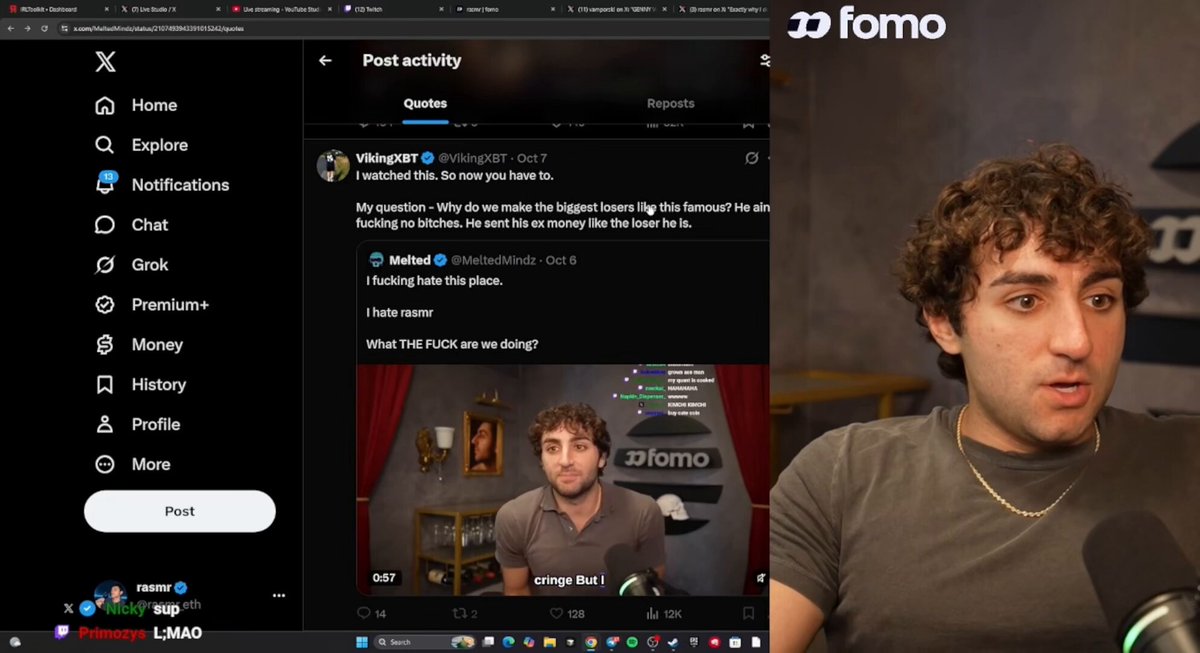Viewport: 1200px width, 653px height.
Task: Reply to the post with 14 replies
Action: pyautogui.click(x=371, y=613)
